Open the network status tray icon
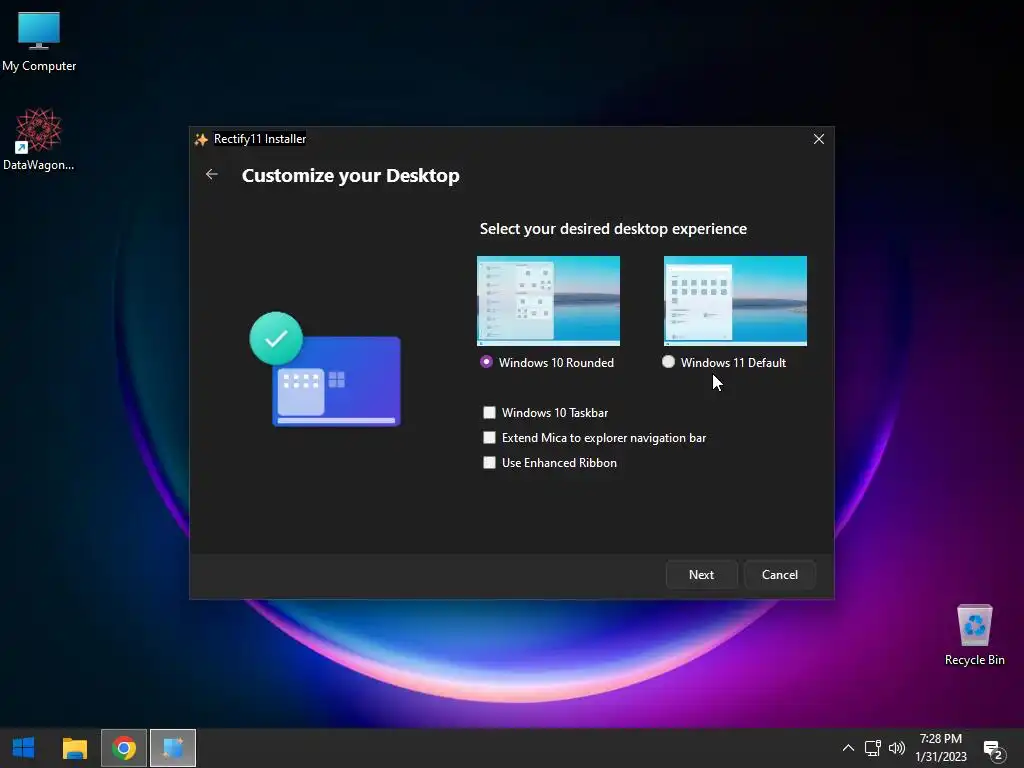Screen dimensions: 1024x768 872,748
